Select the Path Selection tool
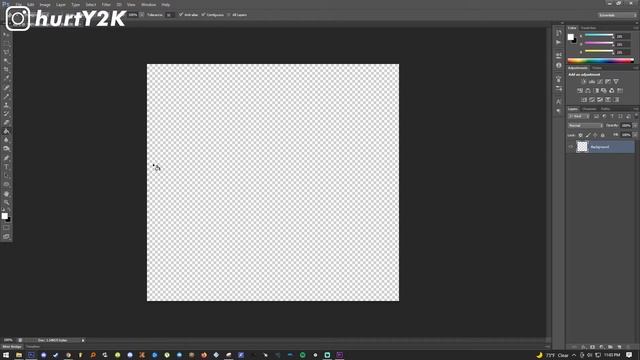The height and width of the screenshot is (360, 640). 6,176
